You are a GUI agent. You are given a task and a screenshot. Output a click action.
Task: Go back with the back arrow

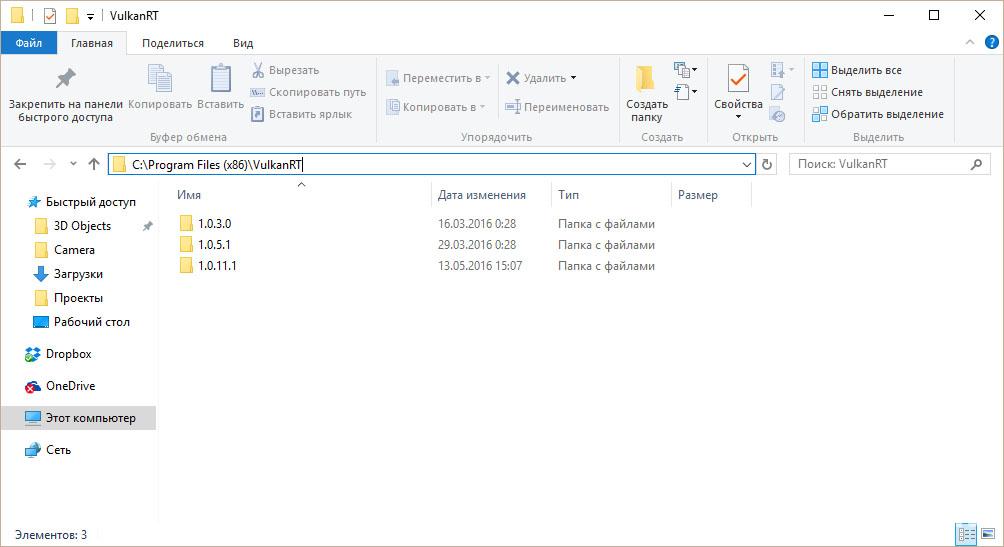[20, 165]
